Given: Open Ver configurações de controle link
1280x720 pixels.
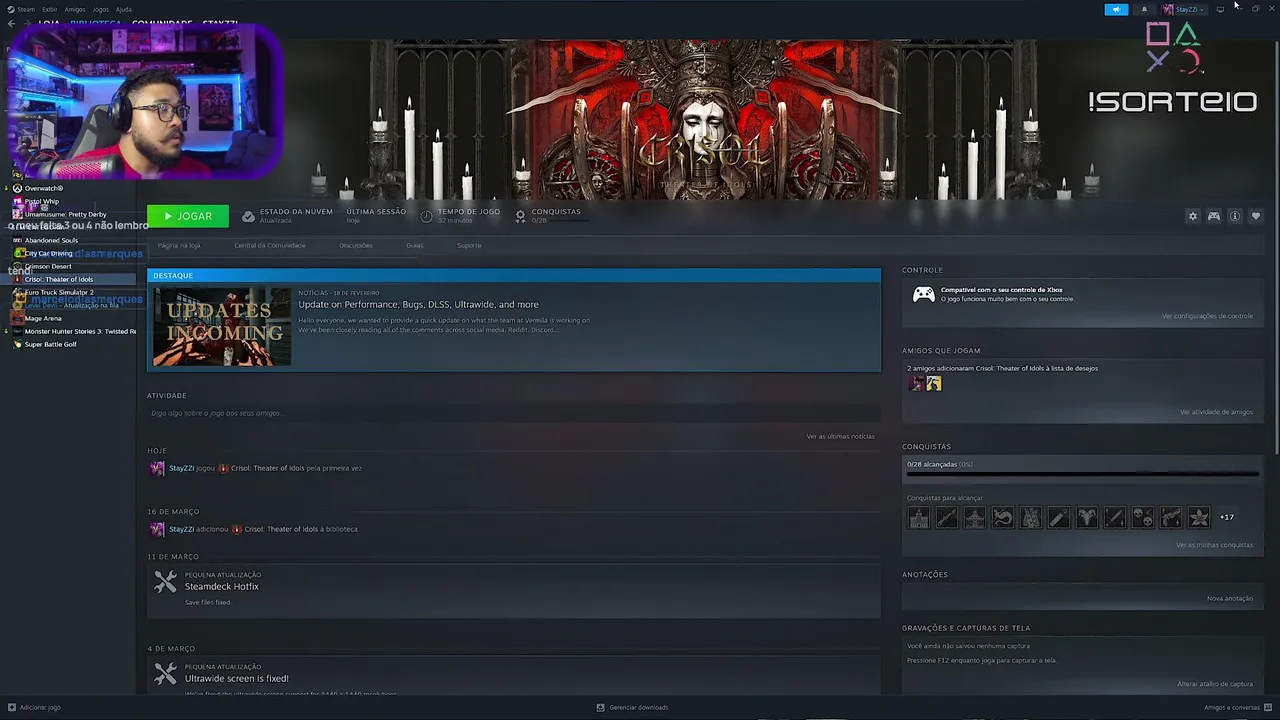Looking at the screenshot, I should (x=1207, y=316).
